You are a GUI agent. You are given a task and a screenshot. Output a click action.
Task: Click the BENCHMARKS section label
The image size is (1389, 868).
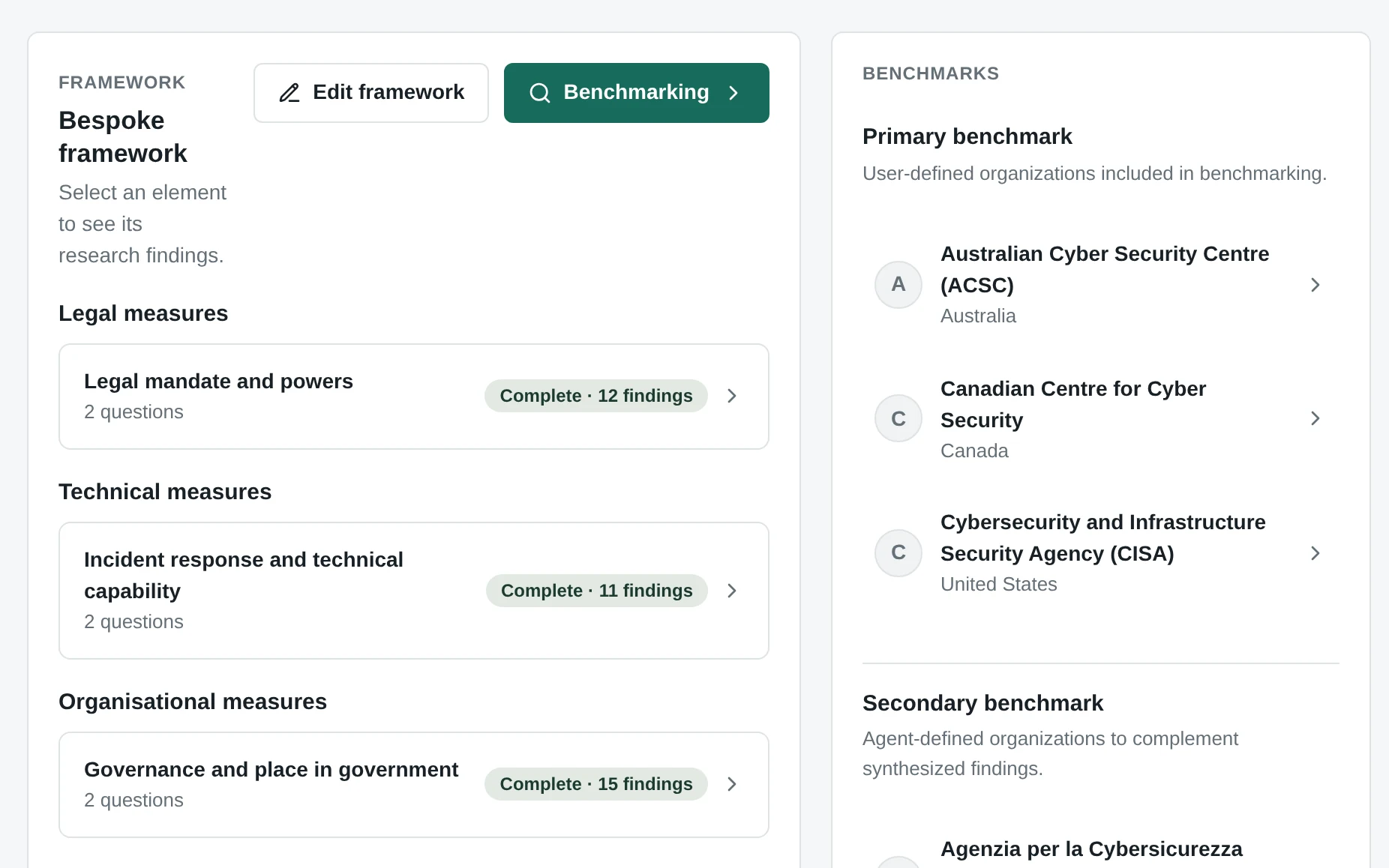coord(931,73)
